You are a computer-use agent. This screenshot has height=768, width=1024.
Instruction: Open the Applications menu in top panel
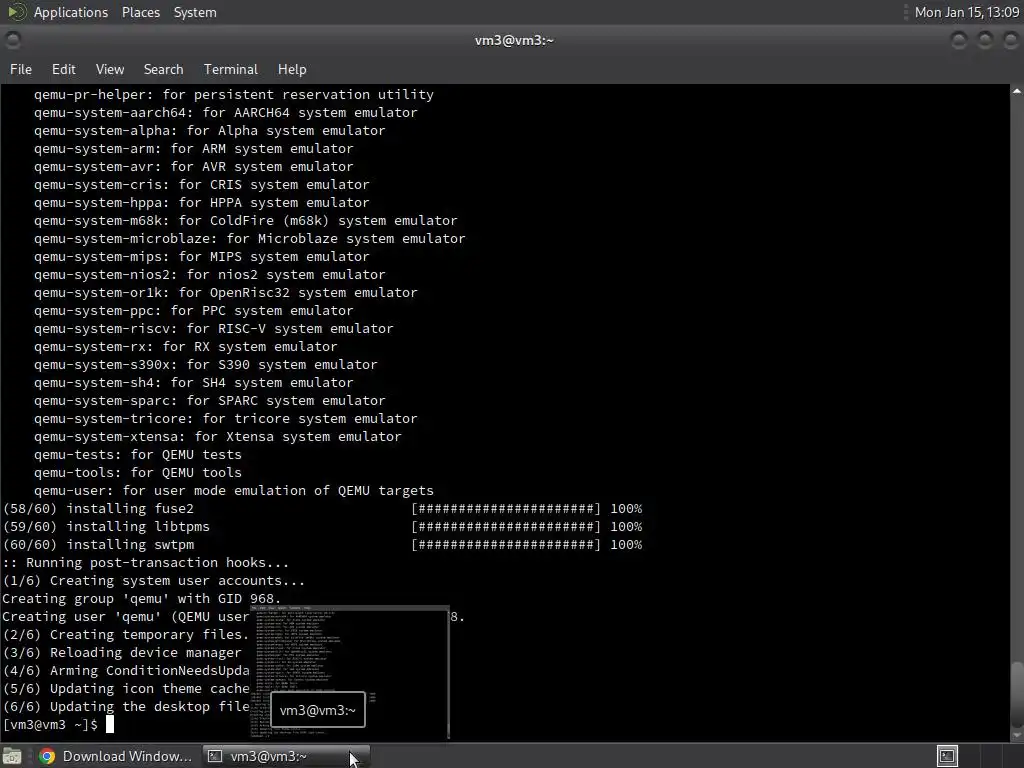(x=71, y=12)
